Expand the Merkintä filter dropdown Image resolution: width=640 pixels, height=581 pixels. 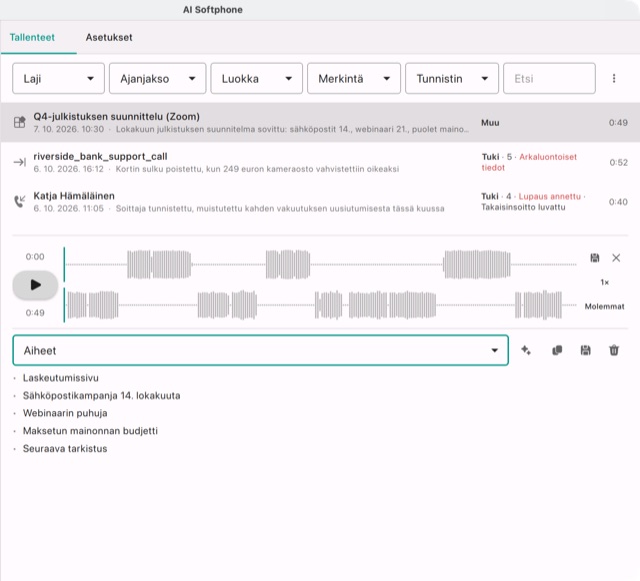coord(354,78)
